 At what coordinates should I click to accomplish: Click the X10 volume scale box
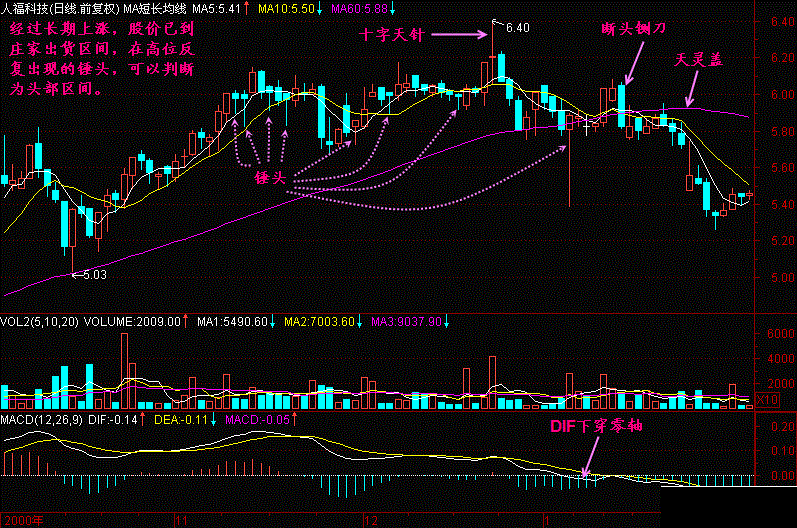(x=766, y=400)
